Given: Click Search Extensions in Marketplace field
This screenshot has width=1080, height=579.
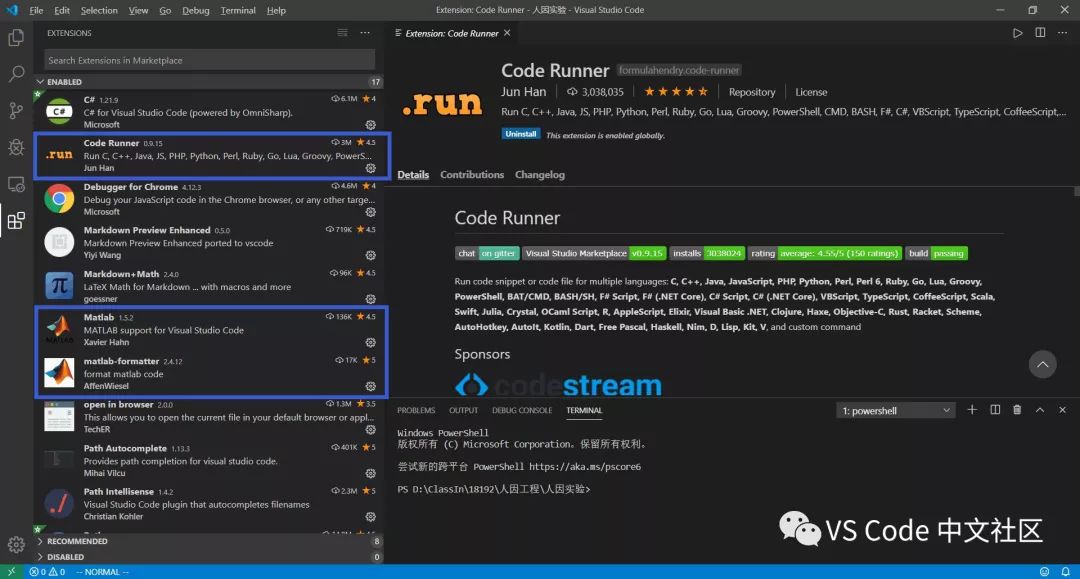Looking at the screenshot, I should coord(209,61).
